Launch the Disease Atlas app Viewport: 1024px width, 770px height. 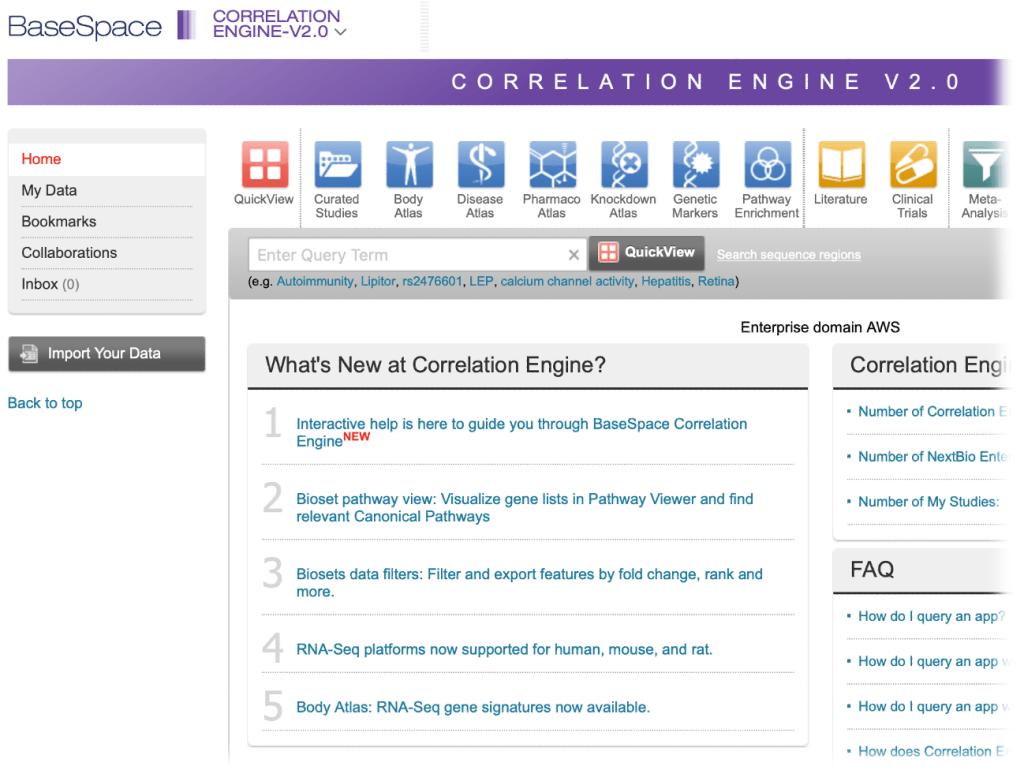coord(481,165)
